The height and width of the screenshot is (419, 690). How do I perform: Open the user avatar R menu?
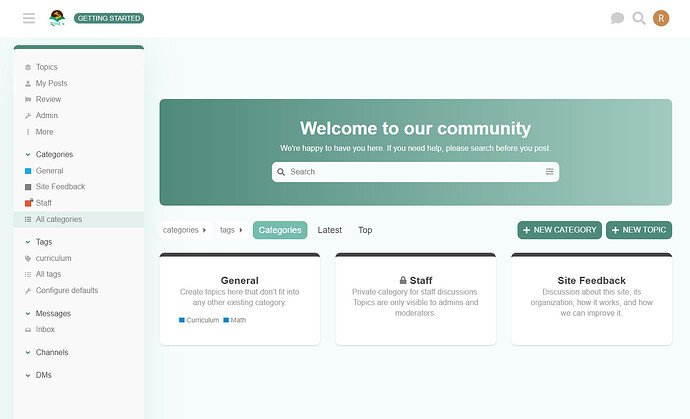tap(661, 18)
